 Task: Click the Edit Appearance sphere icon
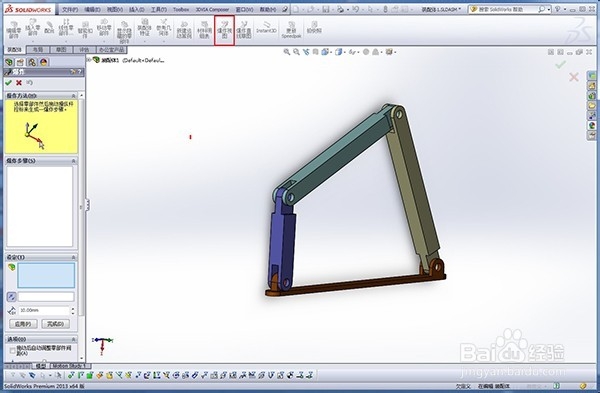tap(366, 52)
